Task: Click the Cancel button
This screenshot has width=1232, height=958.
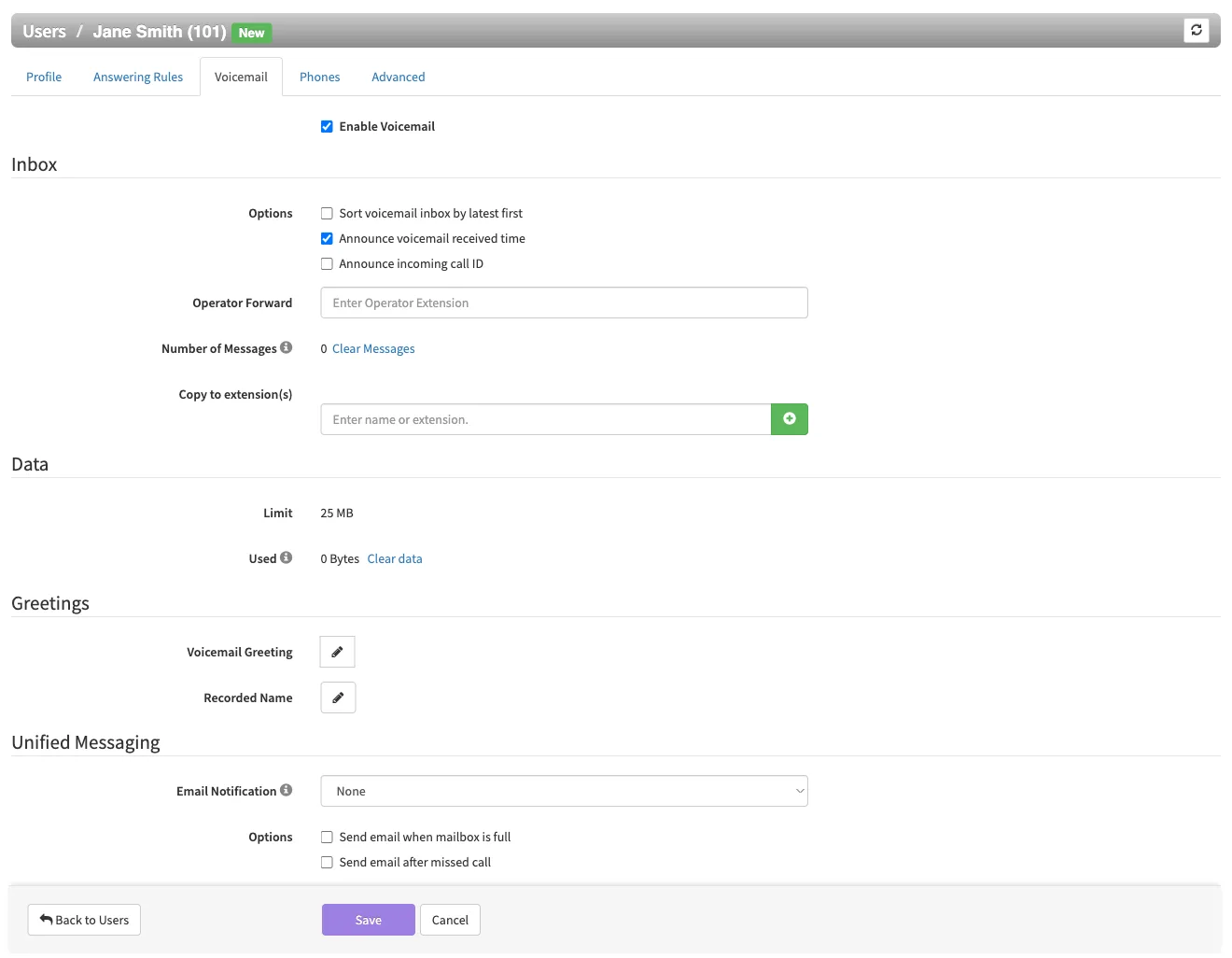Action: point(450,920)
